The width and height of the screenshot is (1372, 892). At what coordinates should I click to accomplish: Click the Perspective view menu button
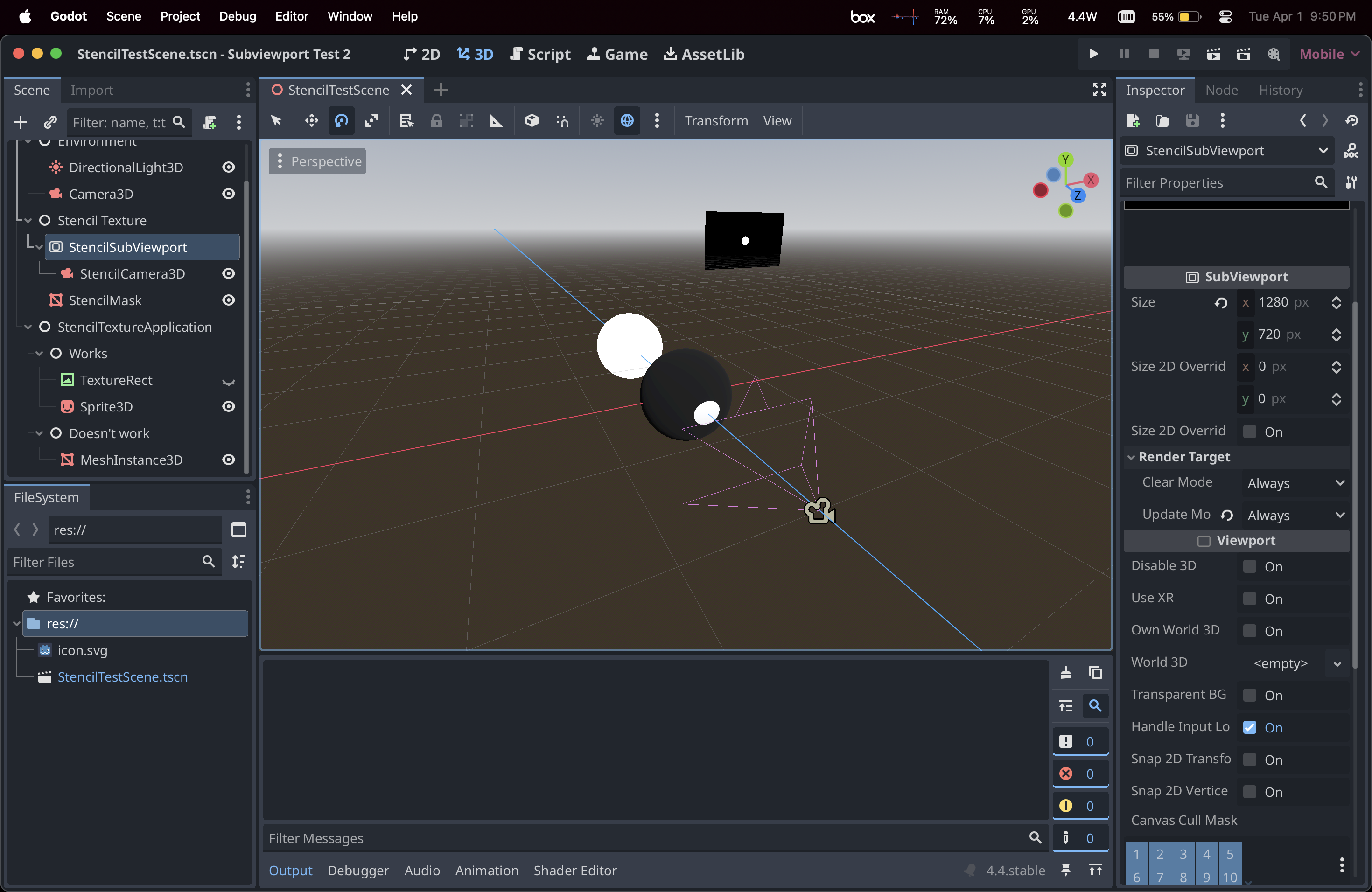click(317, 161)
